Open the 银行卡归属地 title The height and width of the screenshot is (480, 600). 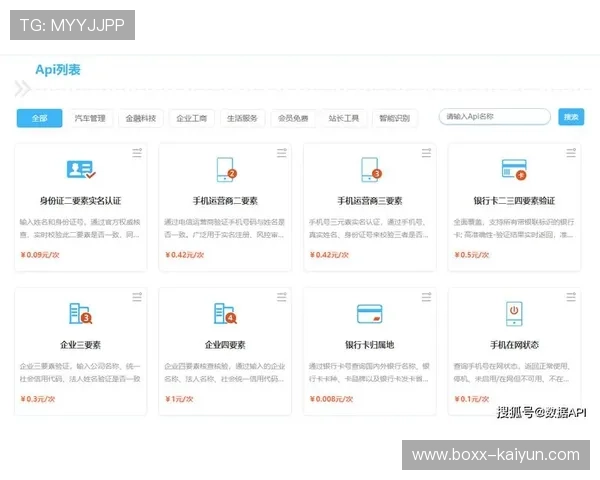(x=370, y=344)
